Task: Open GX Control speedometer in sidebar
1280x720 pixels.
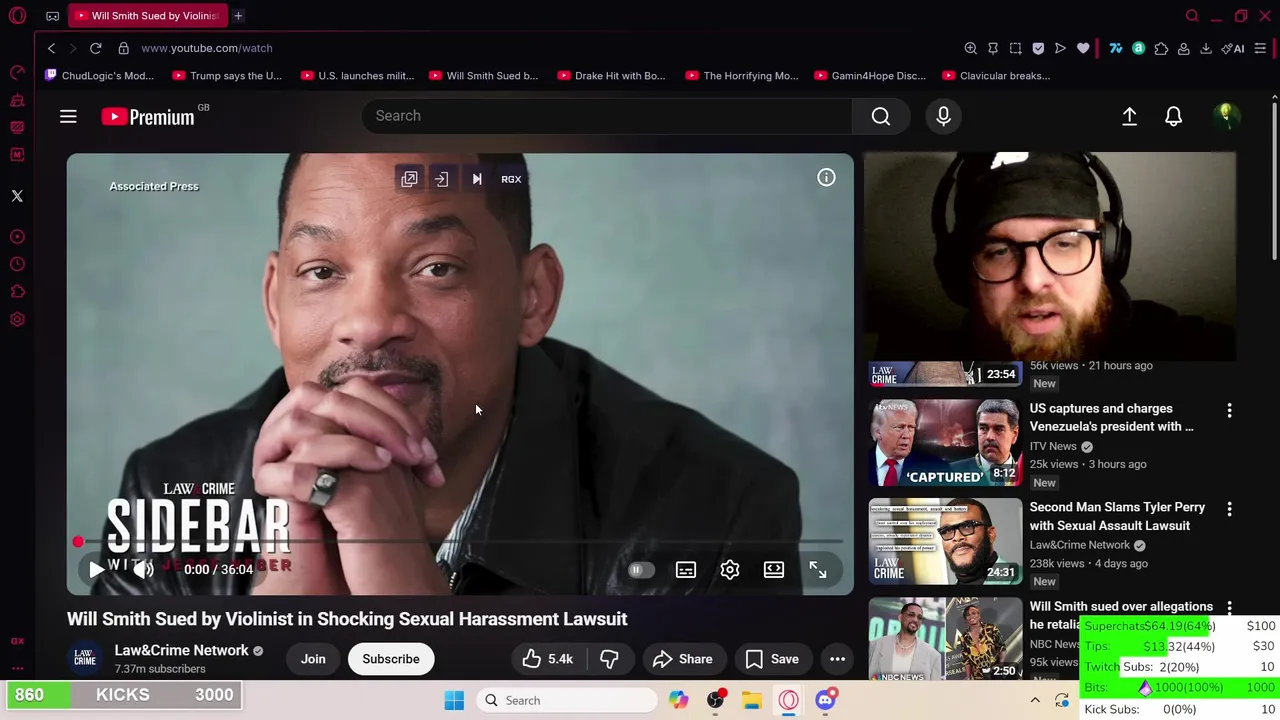Action: click(17, 72)
